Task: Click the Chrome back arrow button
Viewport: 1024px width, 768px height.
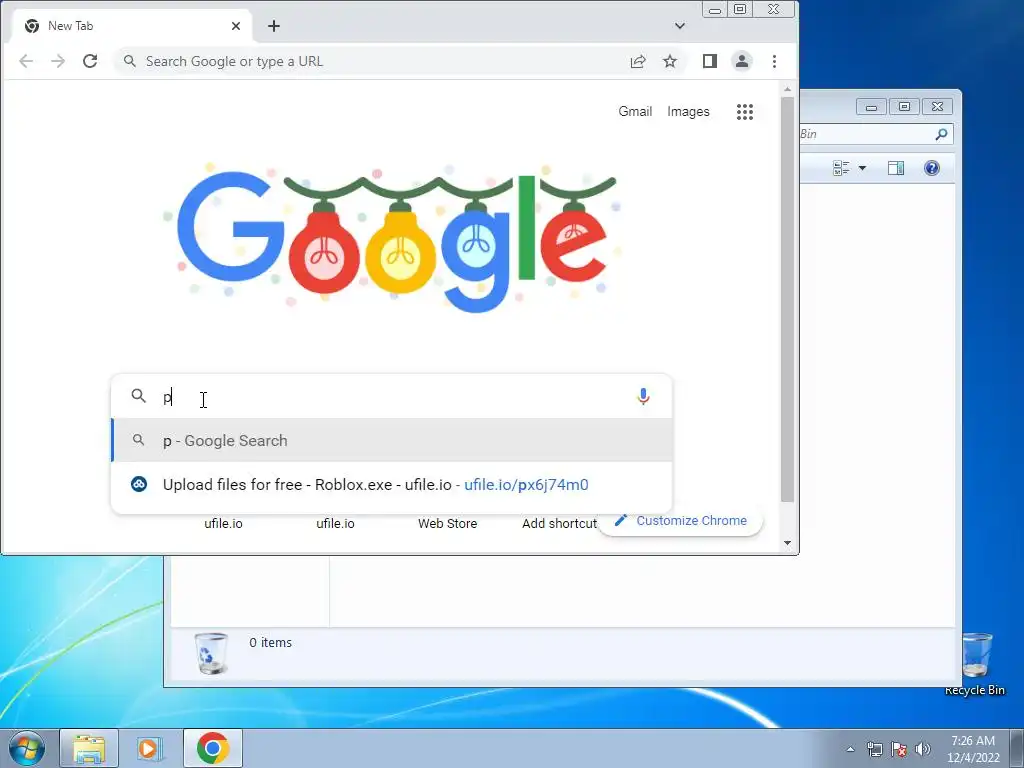Action: (26, 61)
